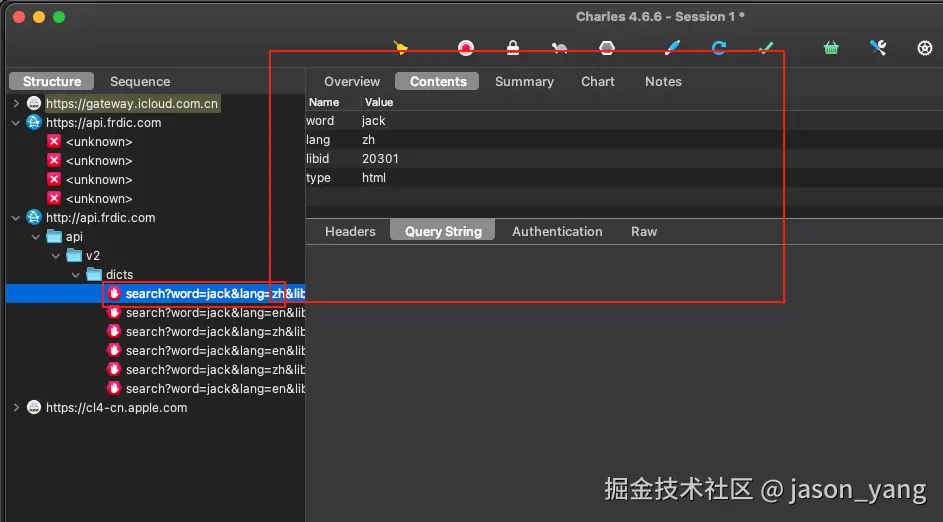The image size is (943, 522).
Task: Switch to Sequence view
Action: click(140, 81)
